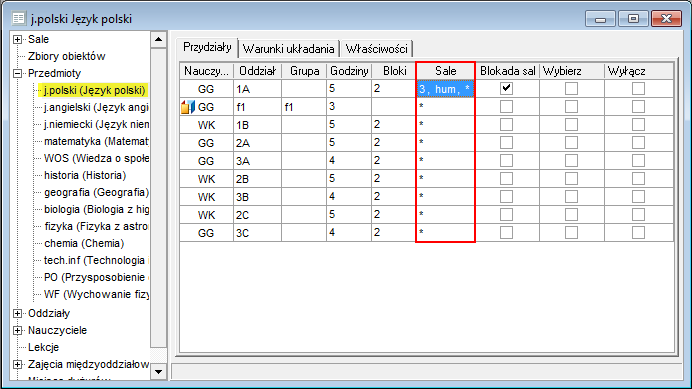Expand the Oddziały tree node
The image size is (692, 389).
(17, 313)
